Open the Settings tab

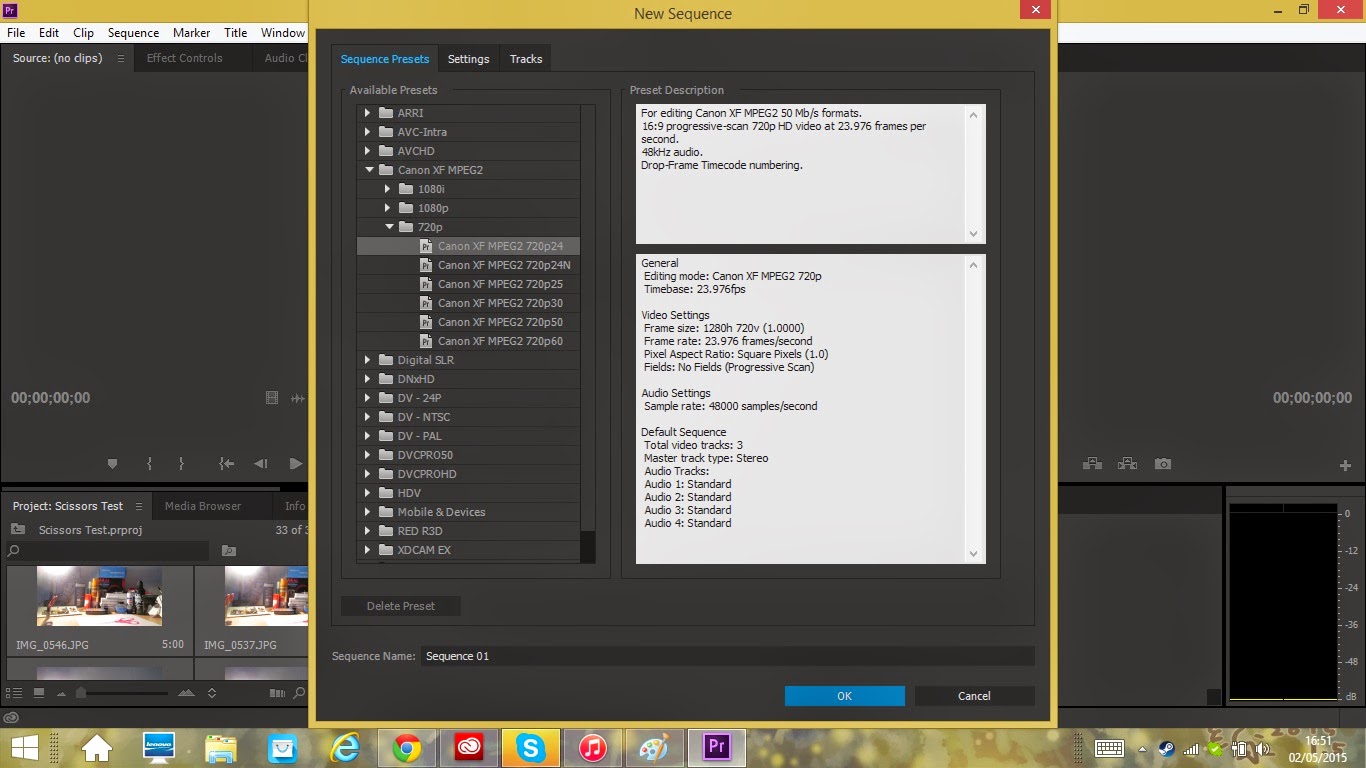click(x=468, y=59)
